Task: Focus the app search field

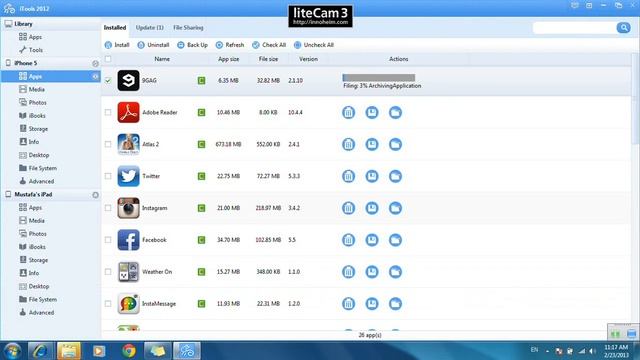Action: 574,28
